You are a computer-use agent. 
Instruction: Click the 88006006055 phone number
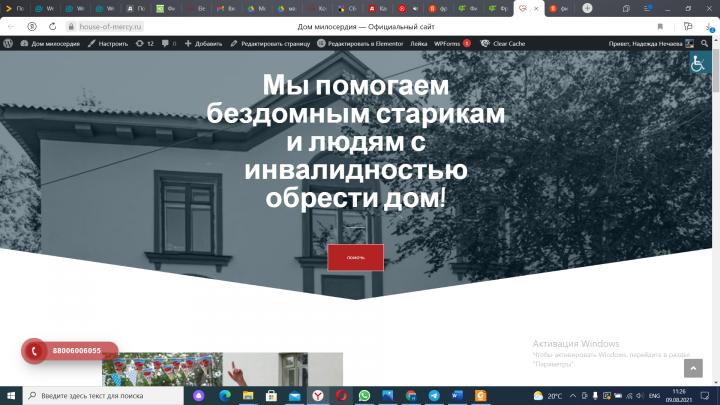[77, 351]
